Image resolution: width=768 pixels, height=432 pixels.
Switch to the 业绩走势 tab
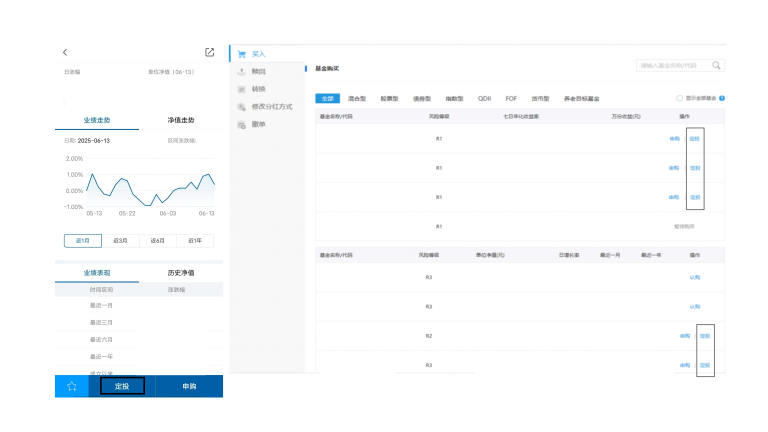tap(97, 120)
